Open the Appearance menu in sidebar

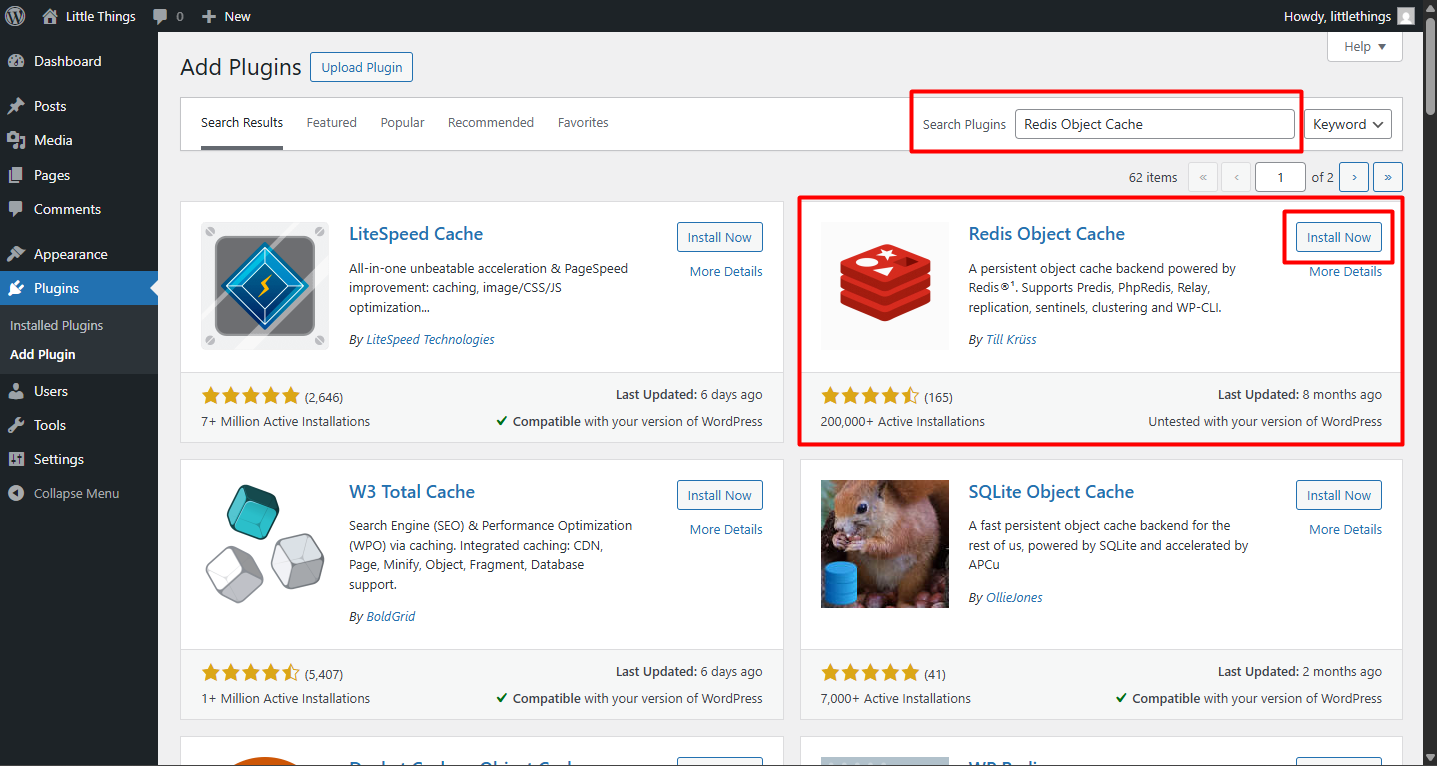coord(70,254)
